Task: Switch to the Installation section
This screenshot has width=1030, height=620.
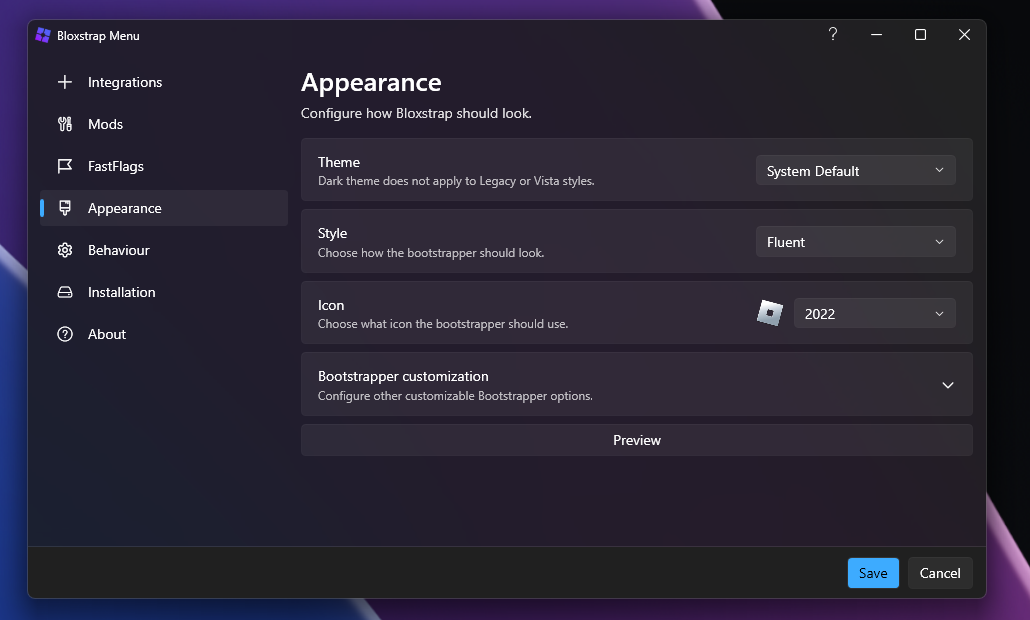Action: pos(119,292)
